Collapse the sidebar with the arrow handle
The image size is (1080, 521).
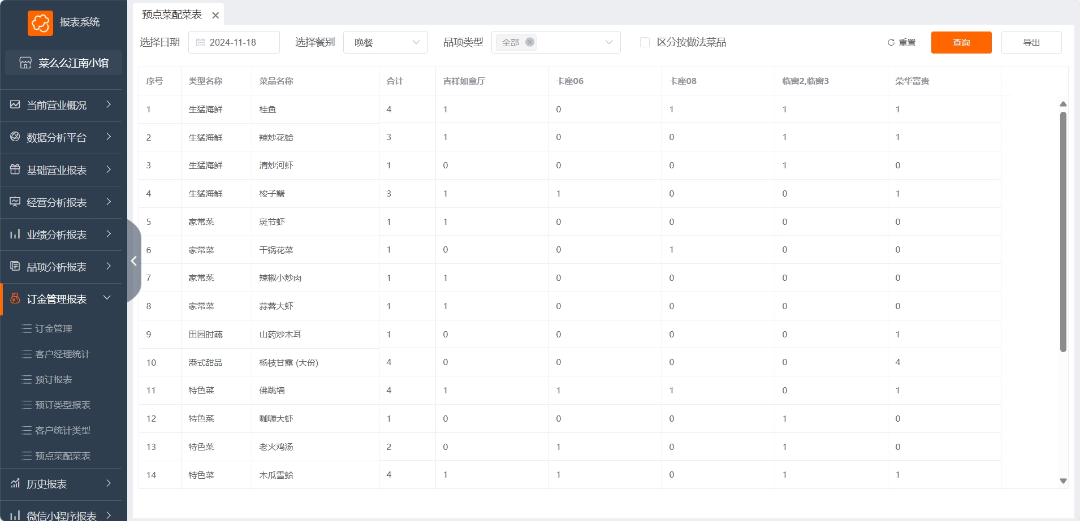pyautogui.click(x=134, y=260)
